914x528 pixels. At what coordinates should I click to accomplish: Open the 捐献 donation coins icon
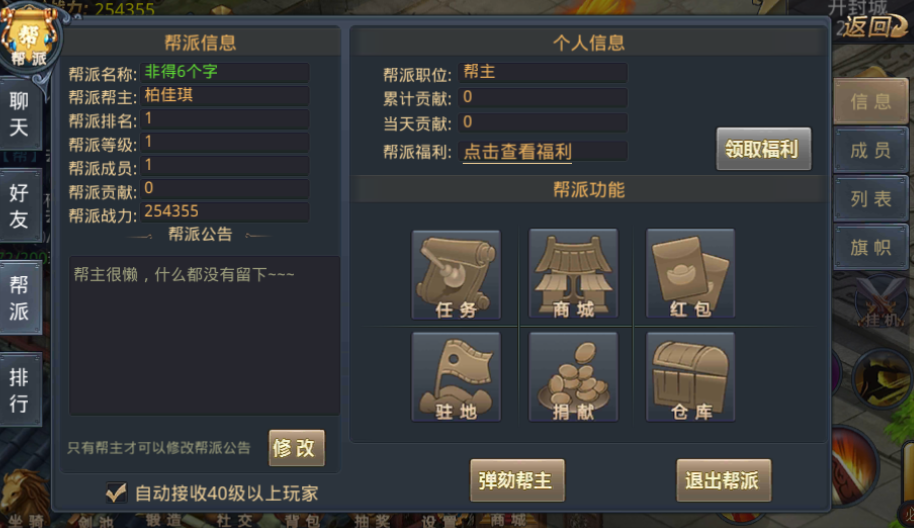click(574, 377)
